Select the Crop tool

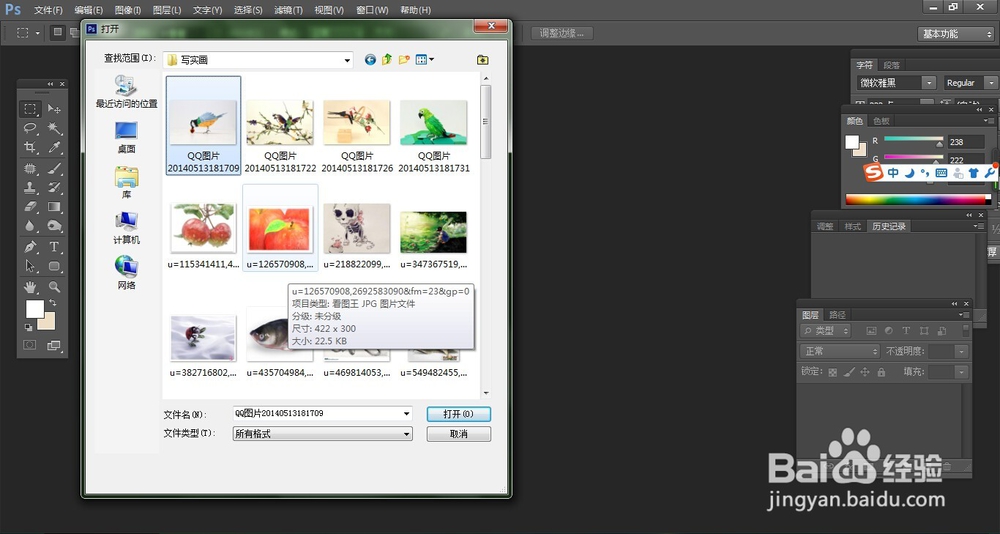pyautogui.click(x=30, y=147)
